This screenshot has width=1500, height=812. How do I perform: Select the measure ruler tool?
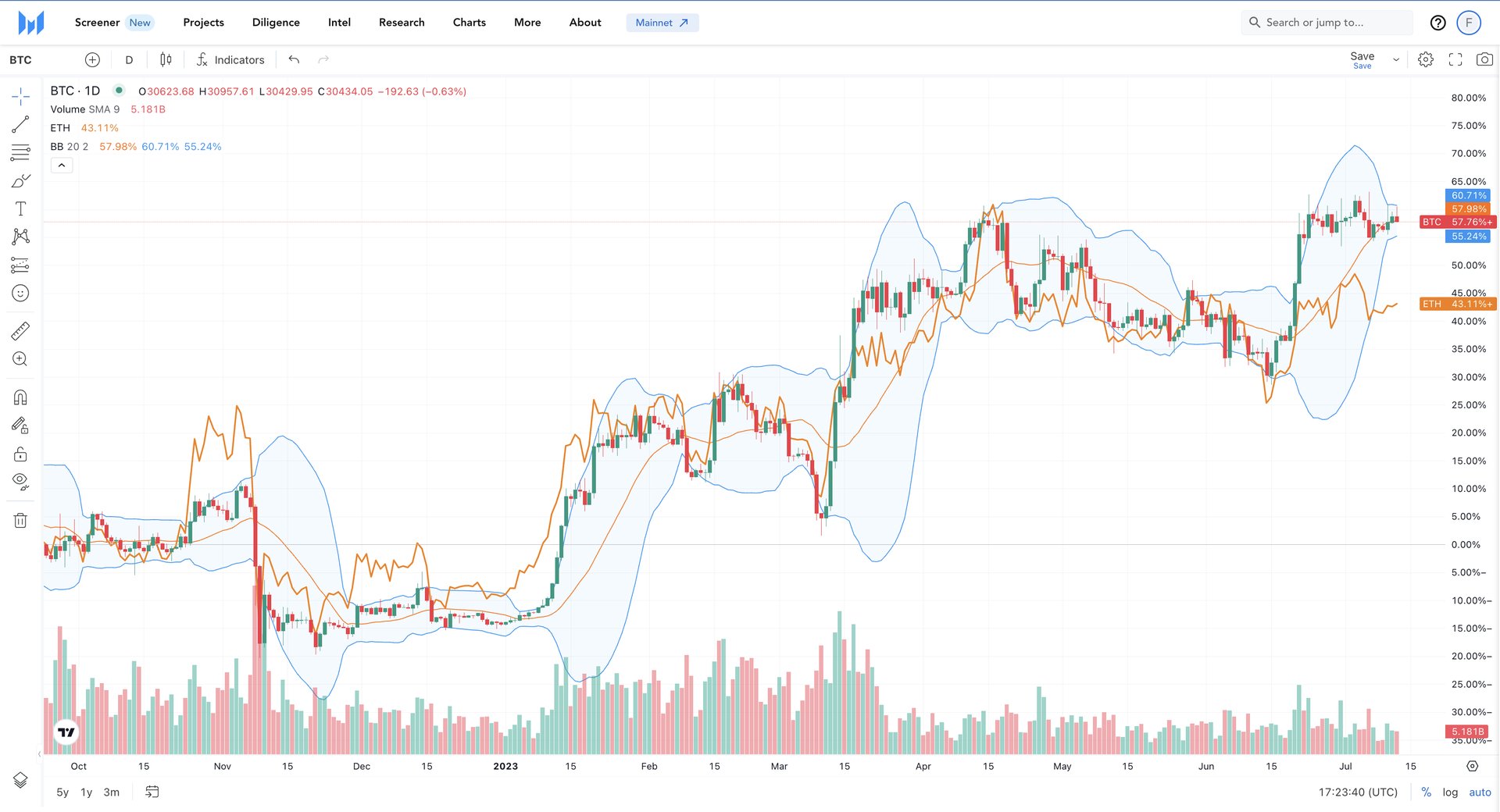tap(20, 330)
